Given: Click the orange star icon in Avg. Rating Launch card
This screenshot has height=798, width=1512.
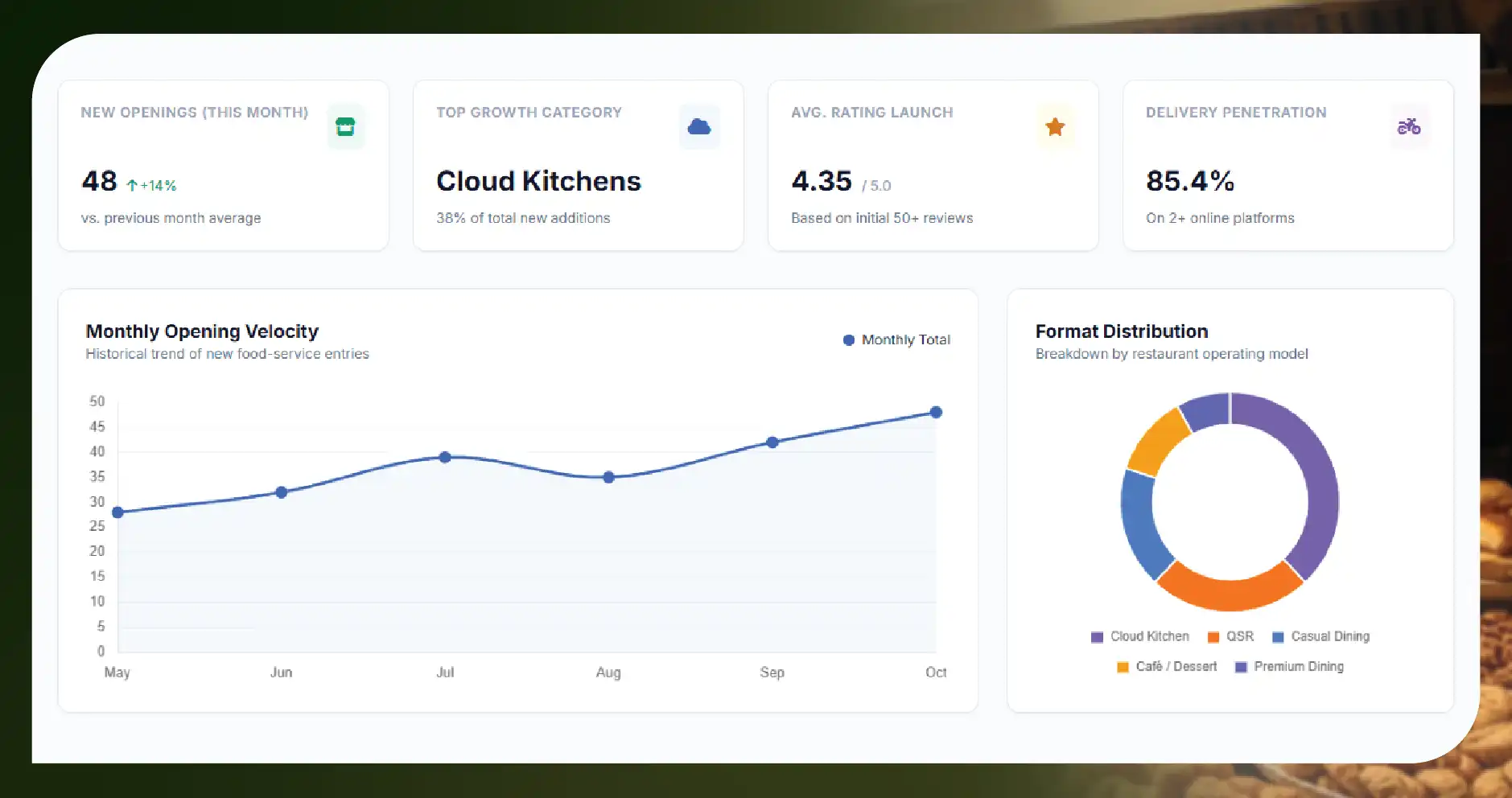Looking at the screenshot, I should 1055,126.
